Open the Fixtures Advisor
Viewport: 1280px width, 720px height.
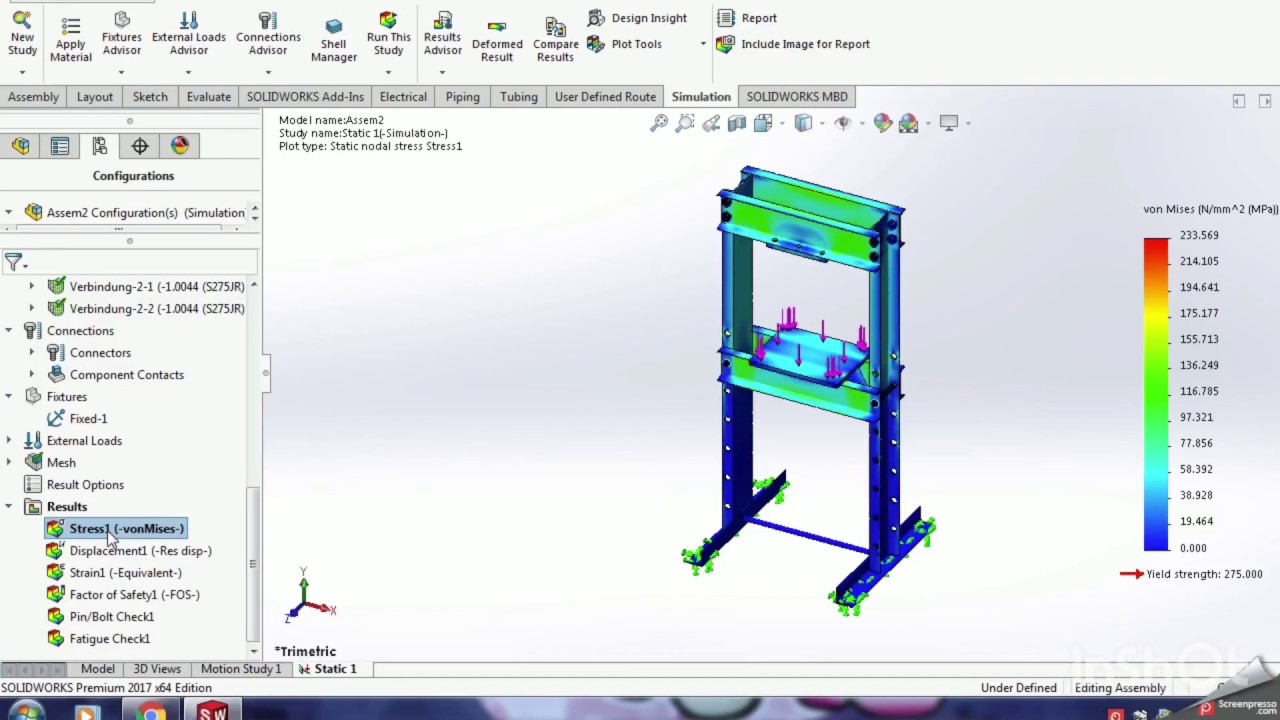coord(121,35)
